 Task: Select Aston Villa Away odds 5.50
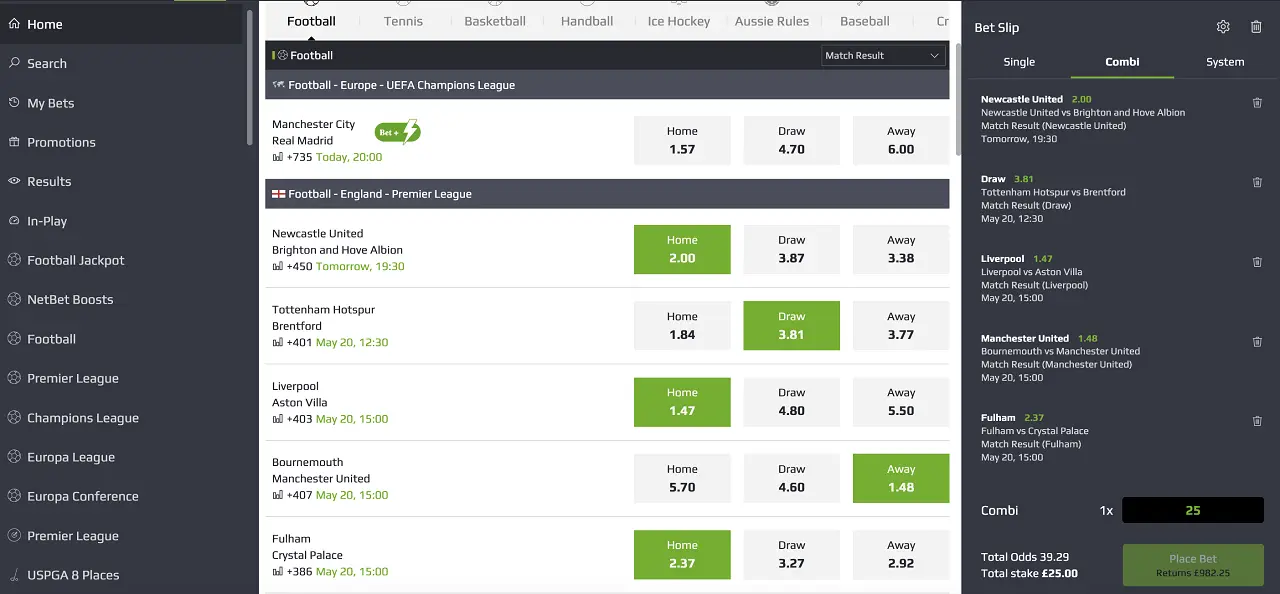click(901, 402)
